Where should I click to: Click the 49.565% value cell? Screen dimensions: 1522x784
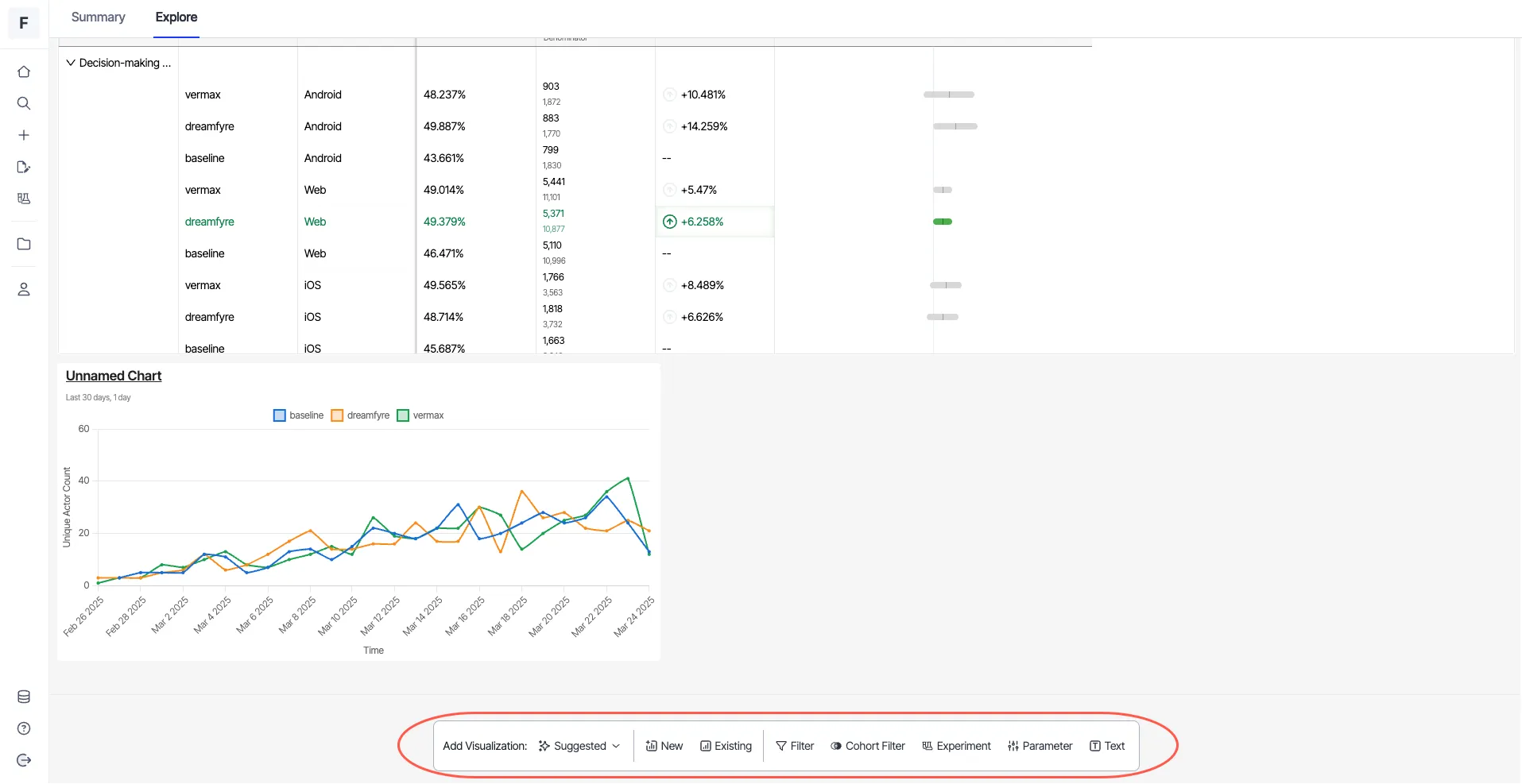pos(444,285)
